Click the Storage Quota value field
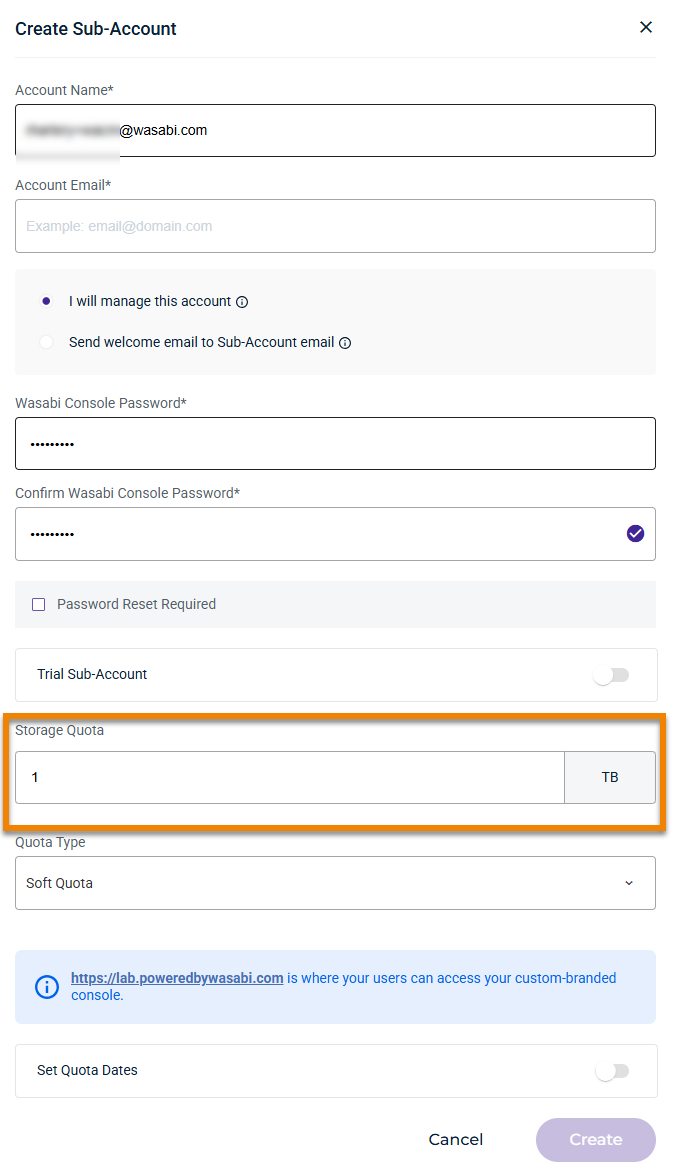673x1174 pixels. click(x=290, y=777)
